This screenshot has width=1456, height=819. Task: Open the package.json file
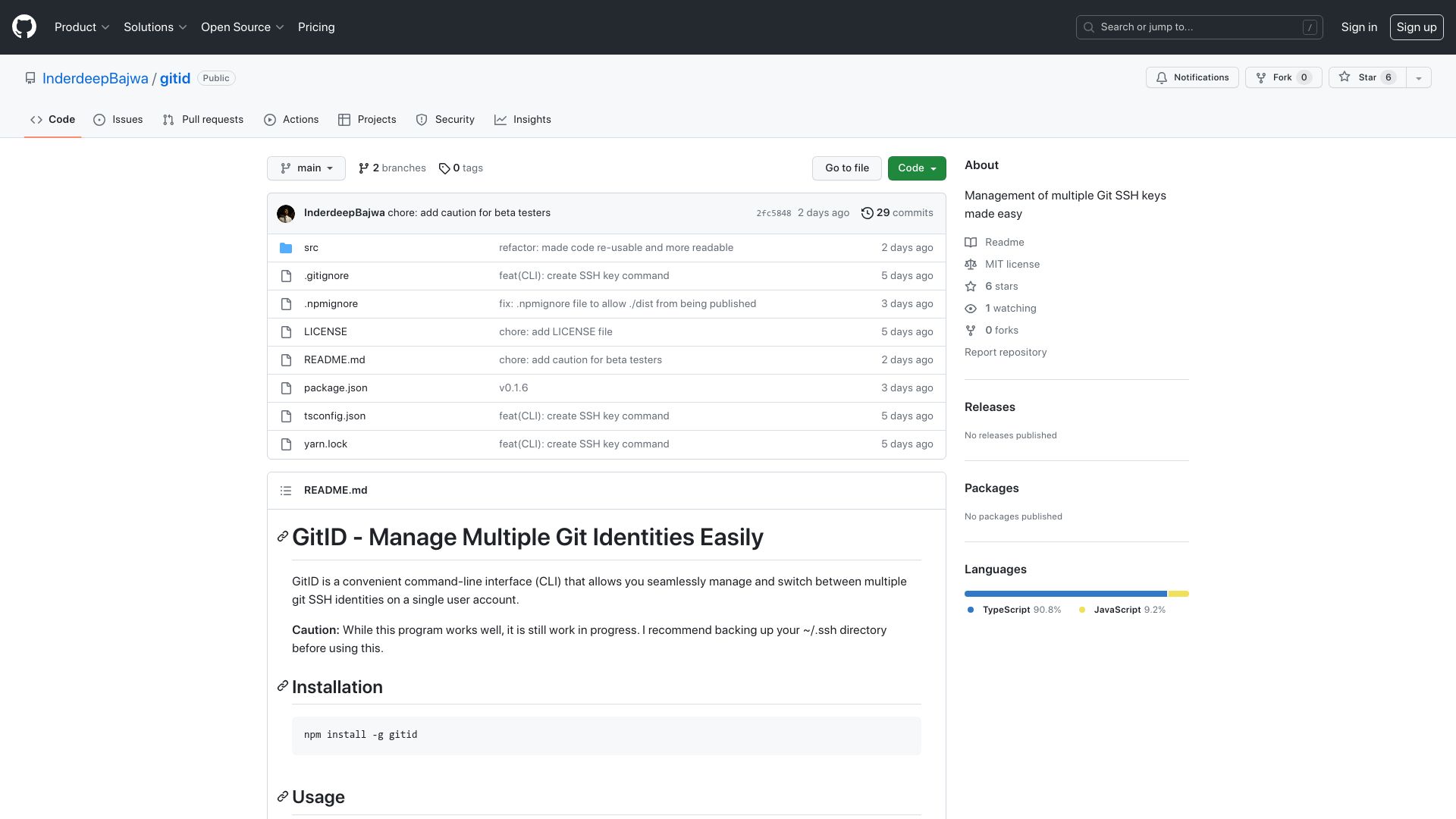336,388
